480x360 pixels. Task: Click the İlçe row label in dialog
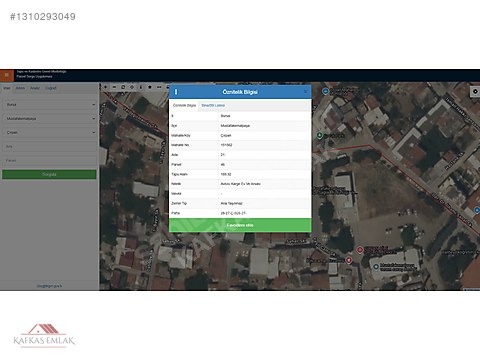174,126
